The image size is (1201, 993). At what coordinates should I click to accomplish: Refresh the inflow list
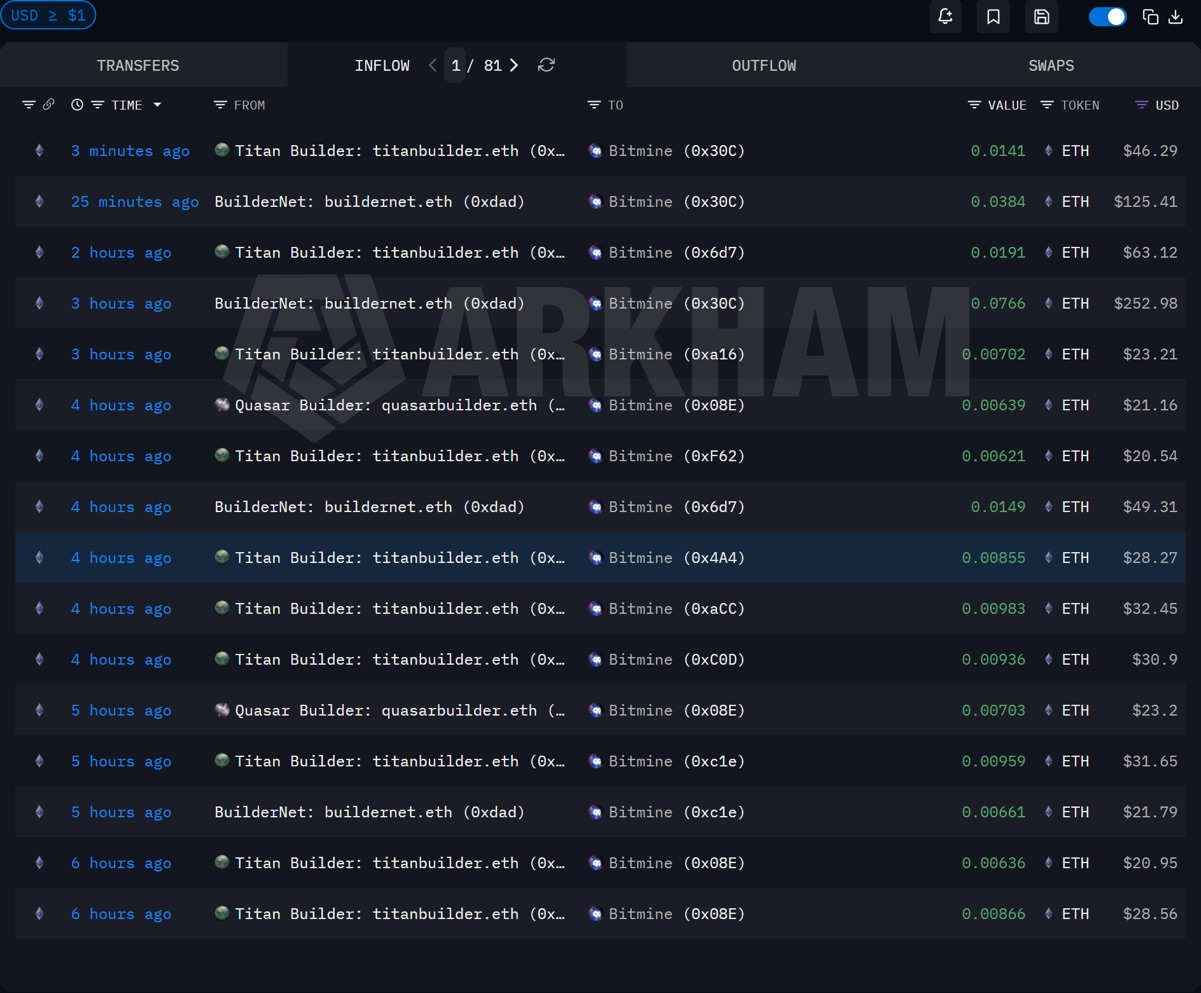pyautogui.click(x=546, y=65)
